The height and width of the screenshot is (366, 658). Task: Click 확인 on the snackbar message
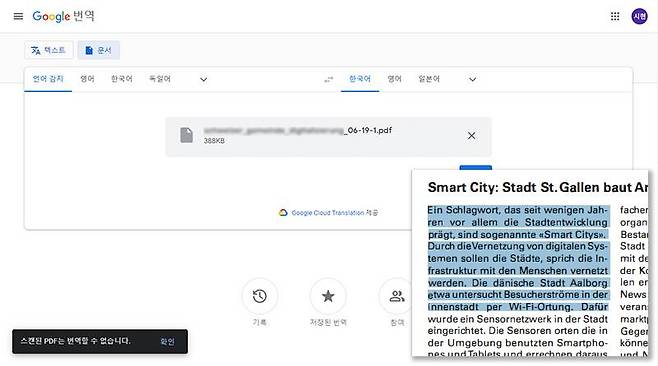point(167,342)
